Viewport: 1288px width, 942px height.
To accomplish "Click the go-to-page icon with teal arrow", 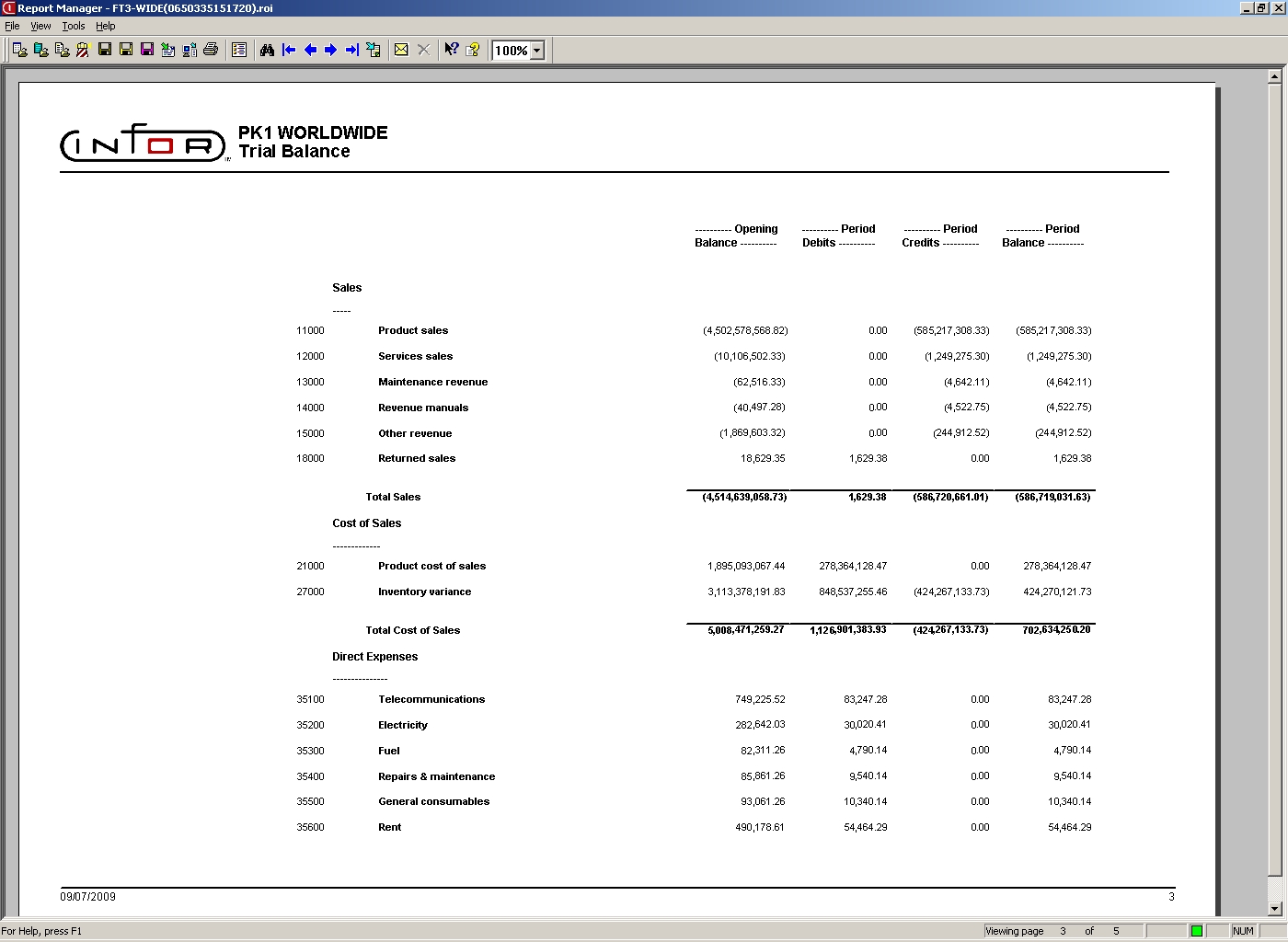I will (374, 50).
